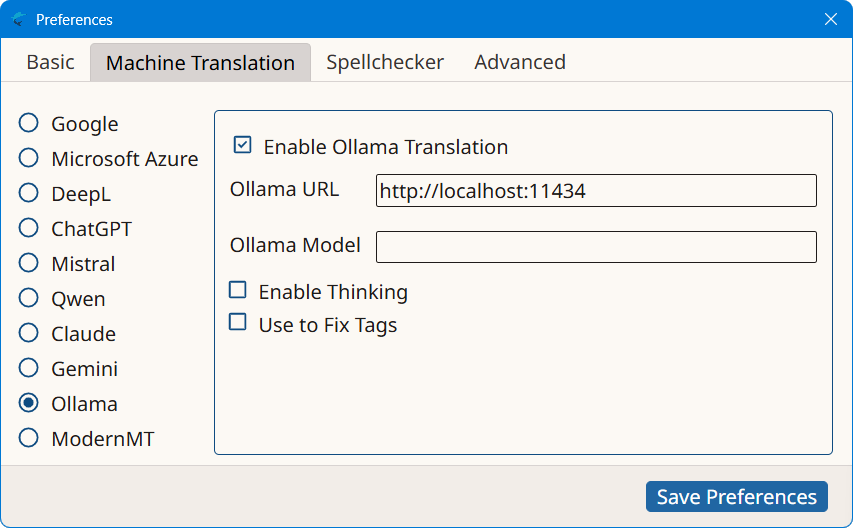Choose Claude as translation engine
Viewport: 853px width, 528px height.
[28, 333]
